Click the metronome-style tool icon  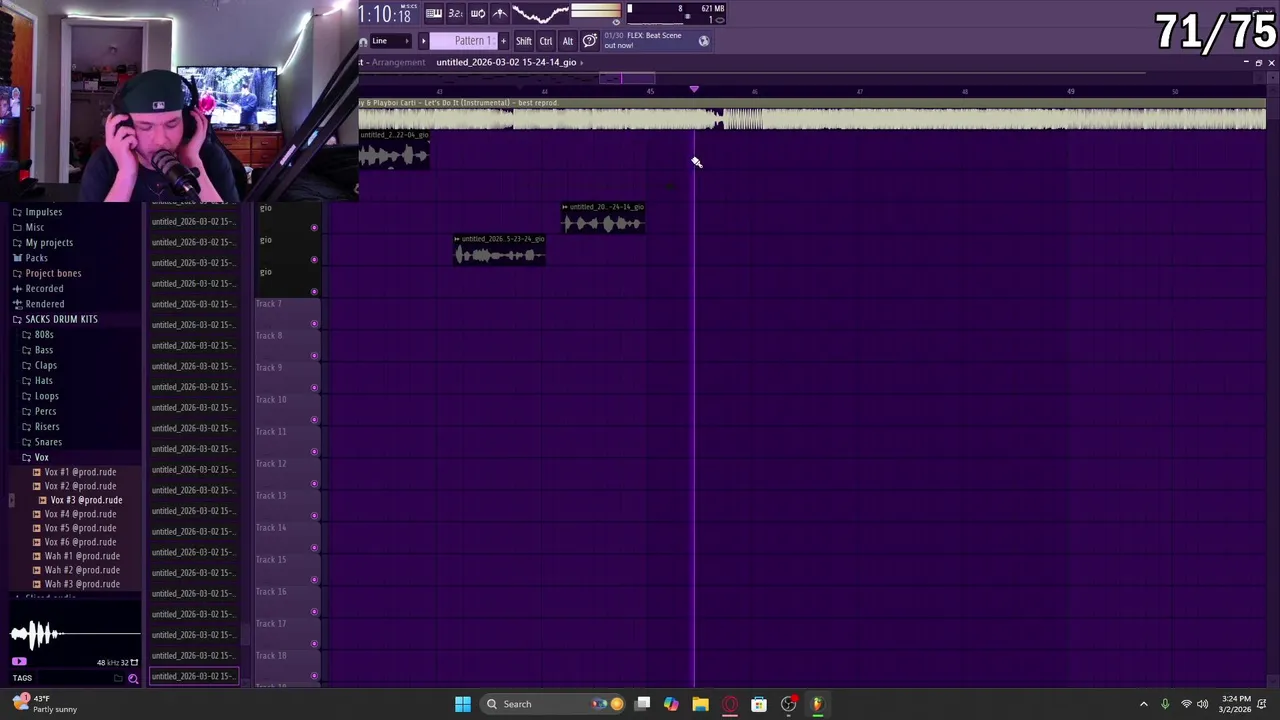[x=500, y=13]
